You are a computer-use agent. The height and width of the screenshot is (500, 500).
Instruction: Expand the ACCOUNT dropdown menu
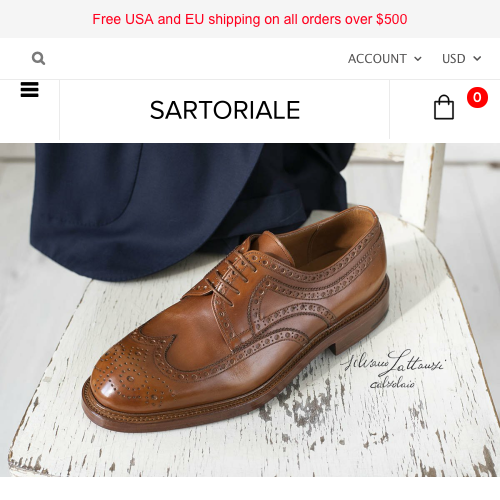click(x=385, y=59)
